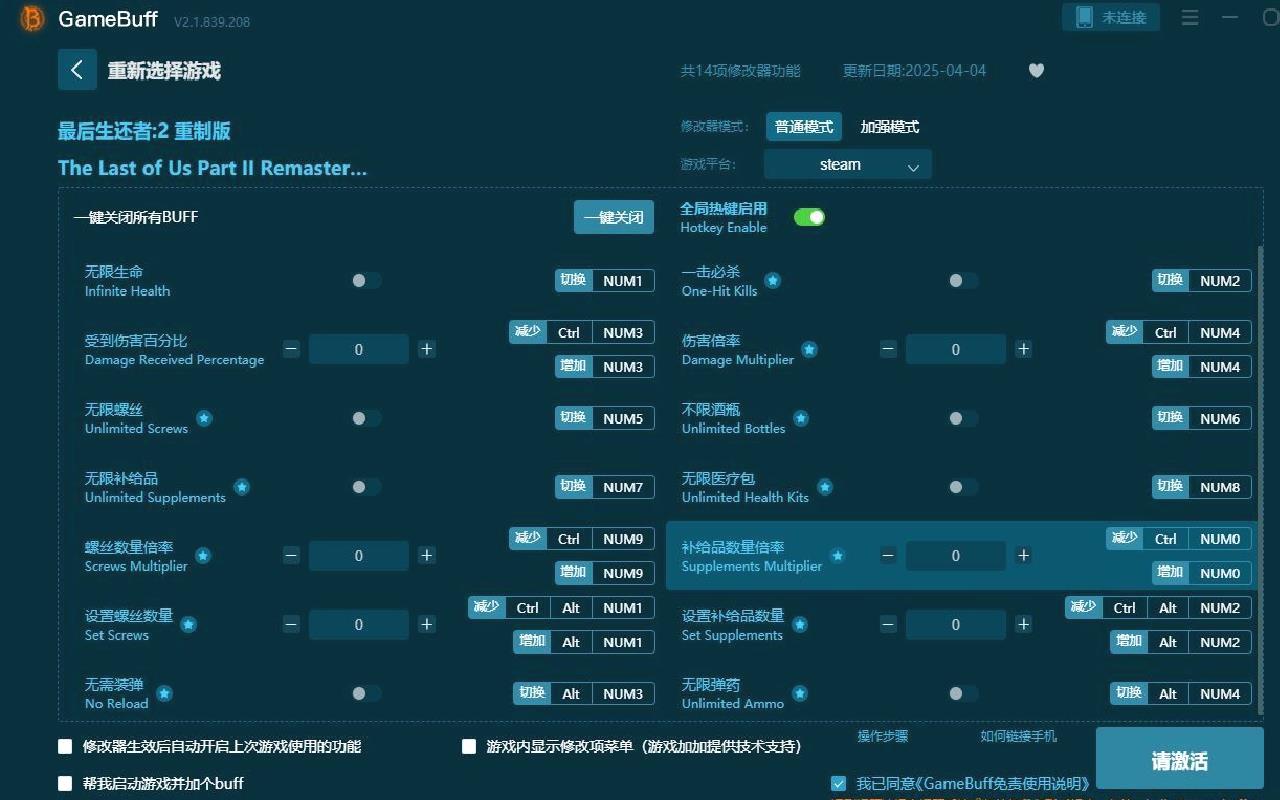1280x800 pixels.
Task: Click the favorite heart icon
Action: pyautogui.click(x=1036, y=70)
